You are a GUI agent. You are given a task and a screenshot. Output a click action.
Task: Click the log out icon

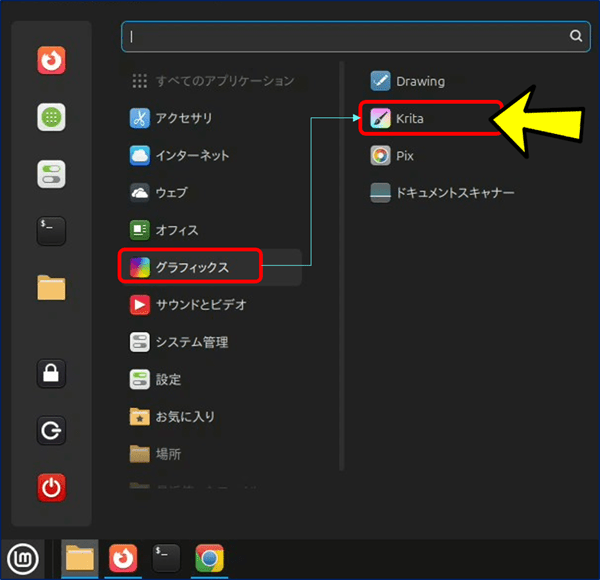[51, 431]
